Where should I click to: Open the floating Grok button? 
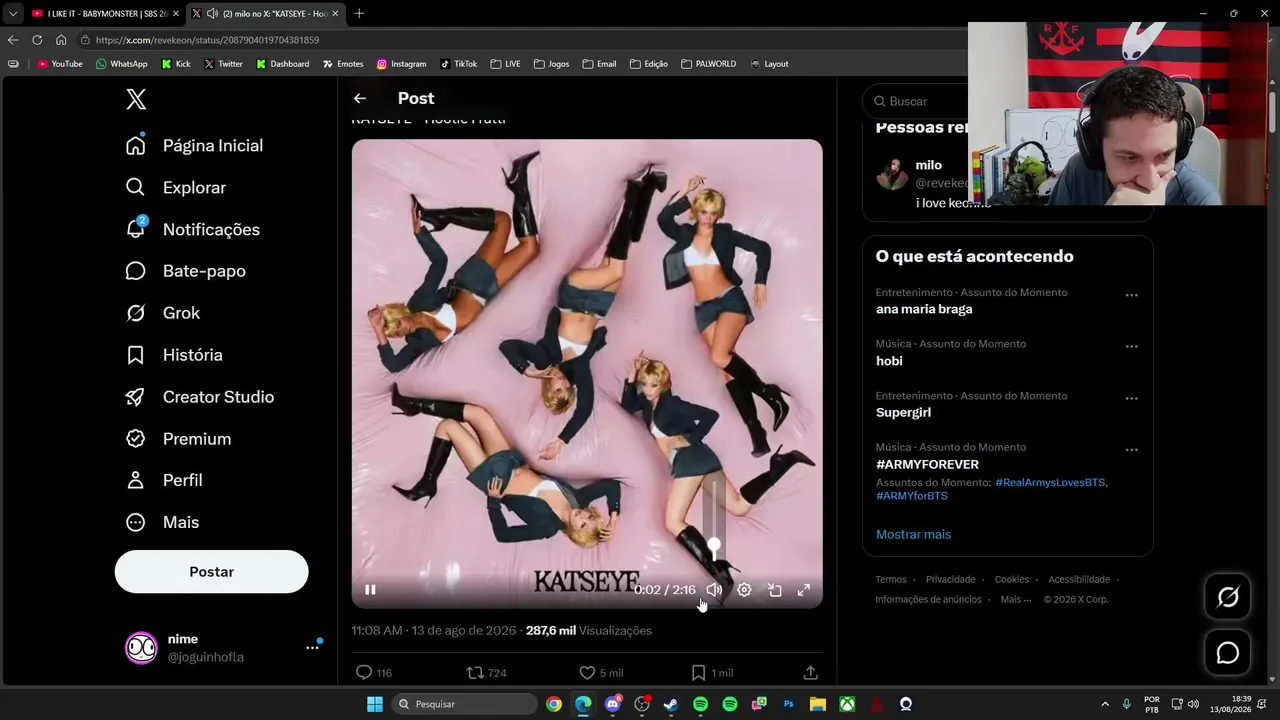point(1227,597)
